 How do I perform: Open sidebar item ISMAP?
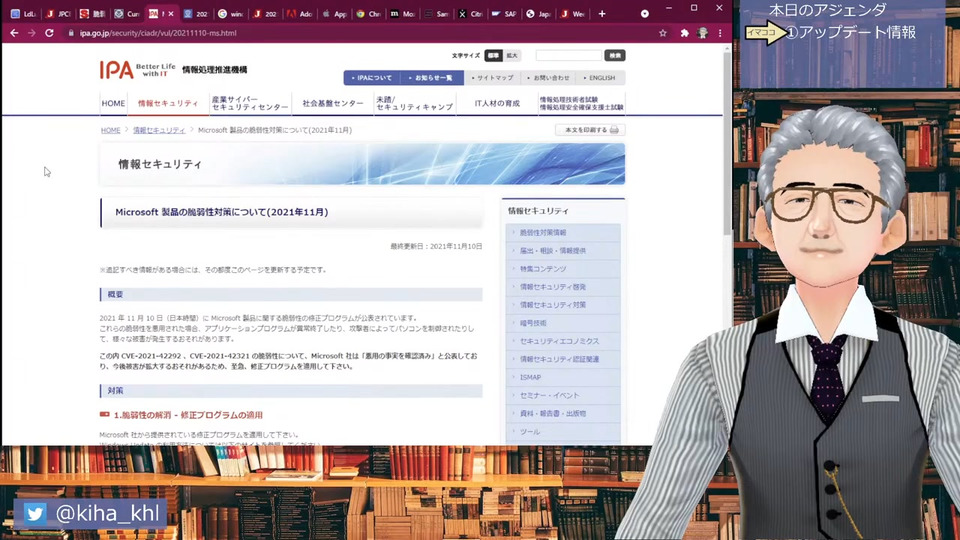coord(563,377)
